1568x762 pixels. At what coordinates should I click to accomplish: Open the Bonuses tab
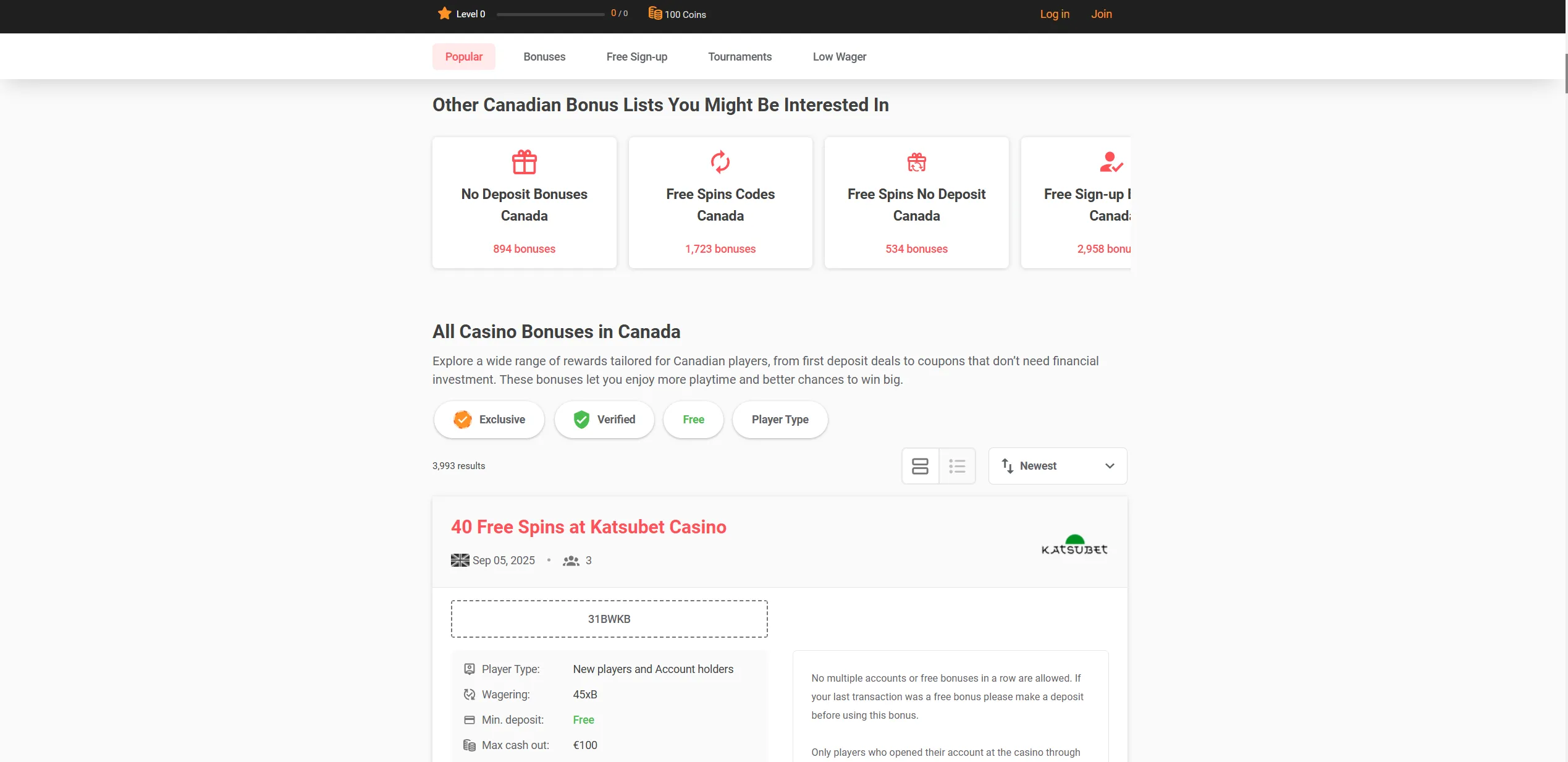(544, 57)
